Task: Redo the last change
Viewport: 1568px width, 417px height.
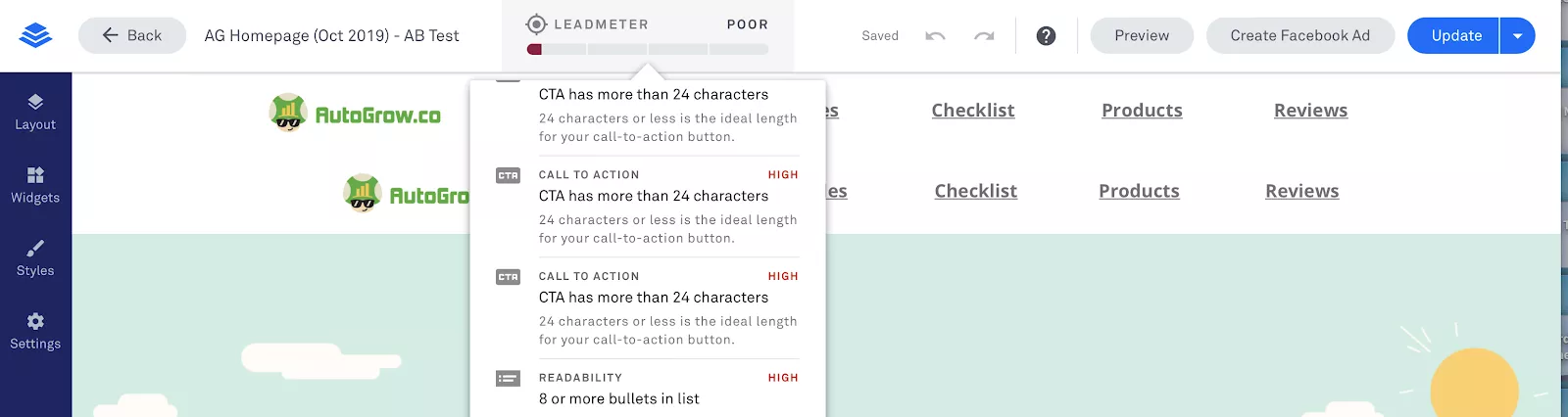Action: [x=984, y=36]
